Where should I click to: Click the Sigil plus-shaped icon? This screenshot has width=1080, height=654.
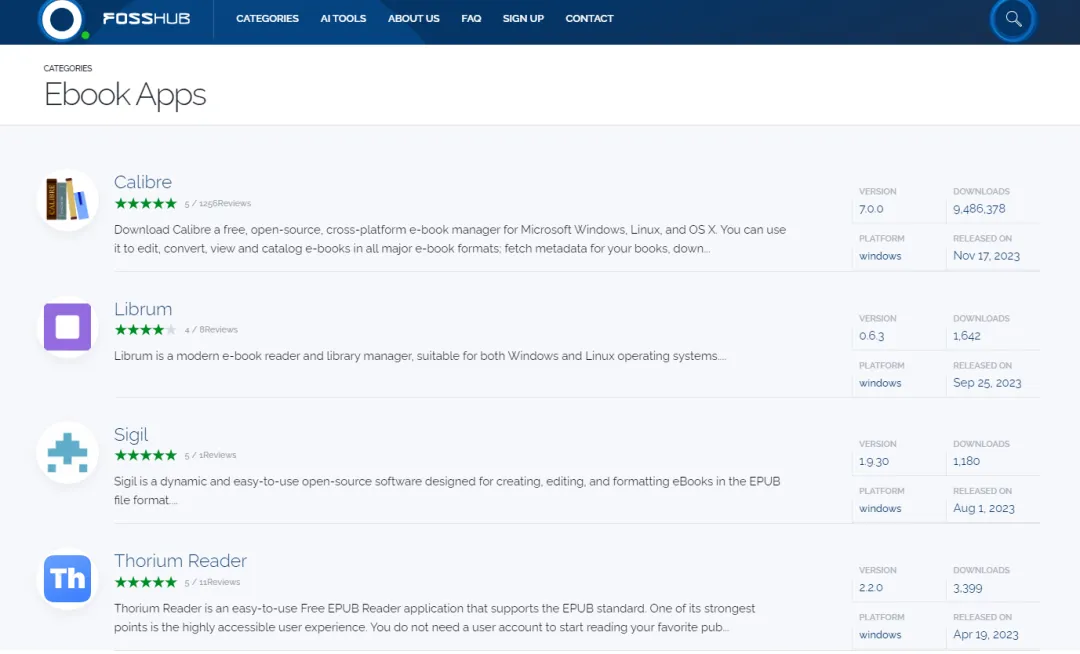68,452
